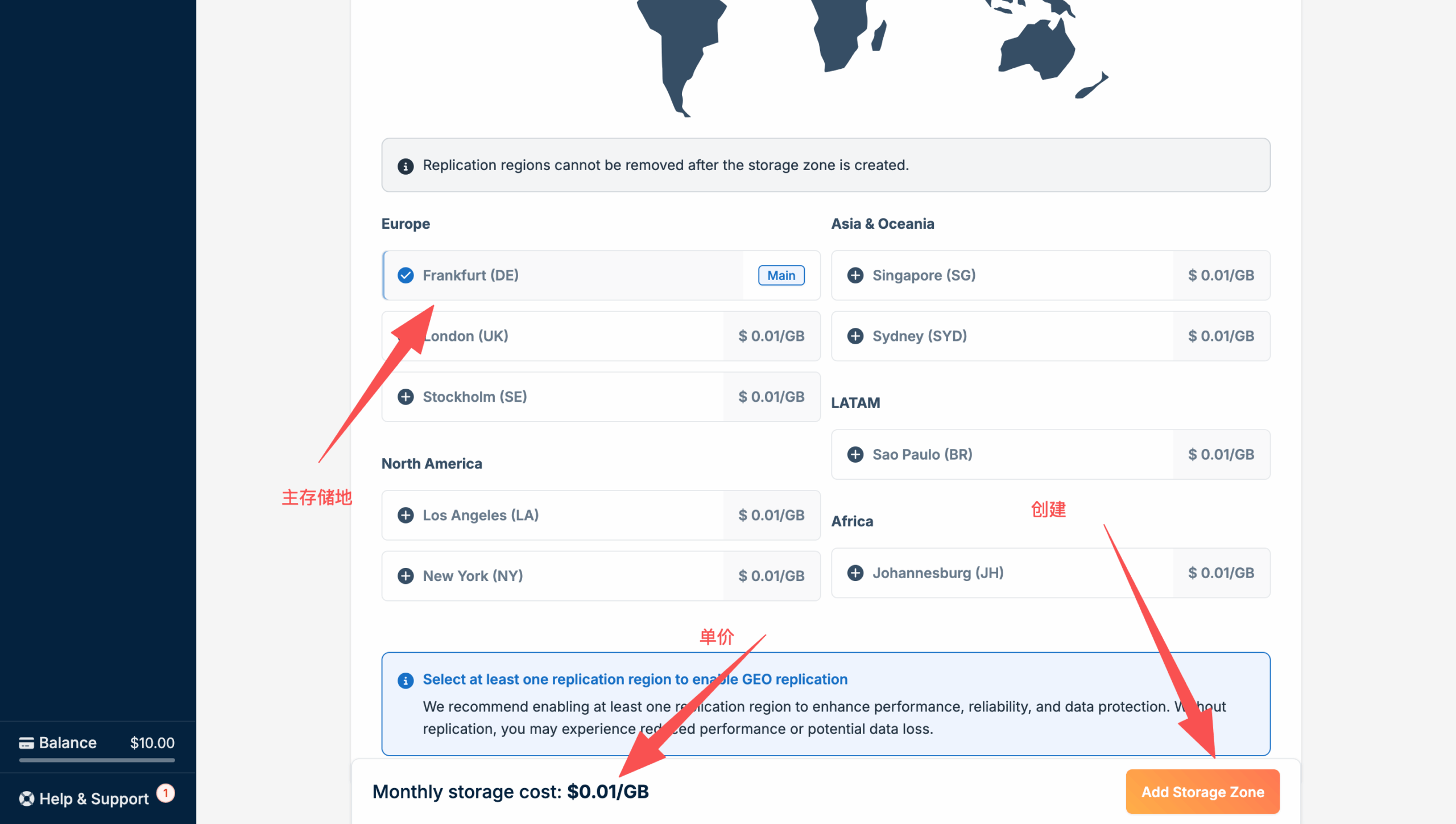
Task: Click the plus icon for Johannesburg (JH)
Action: 855,573
